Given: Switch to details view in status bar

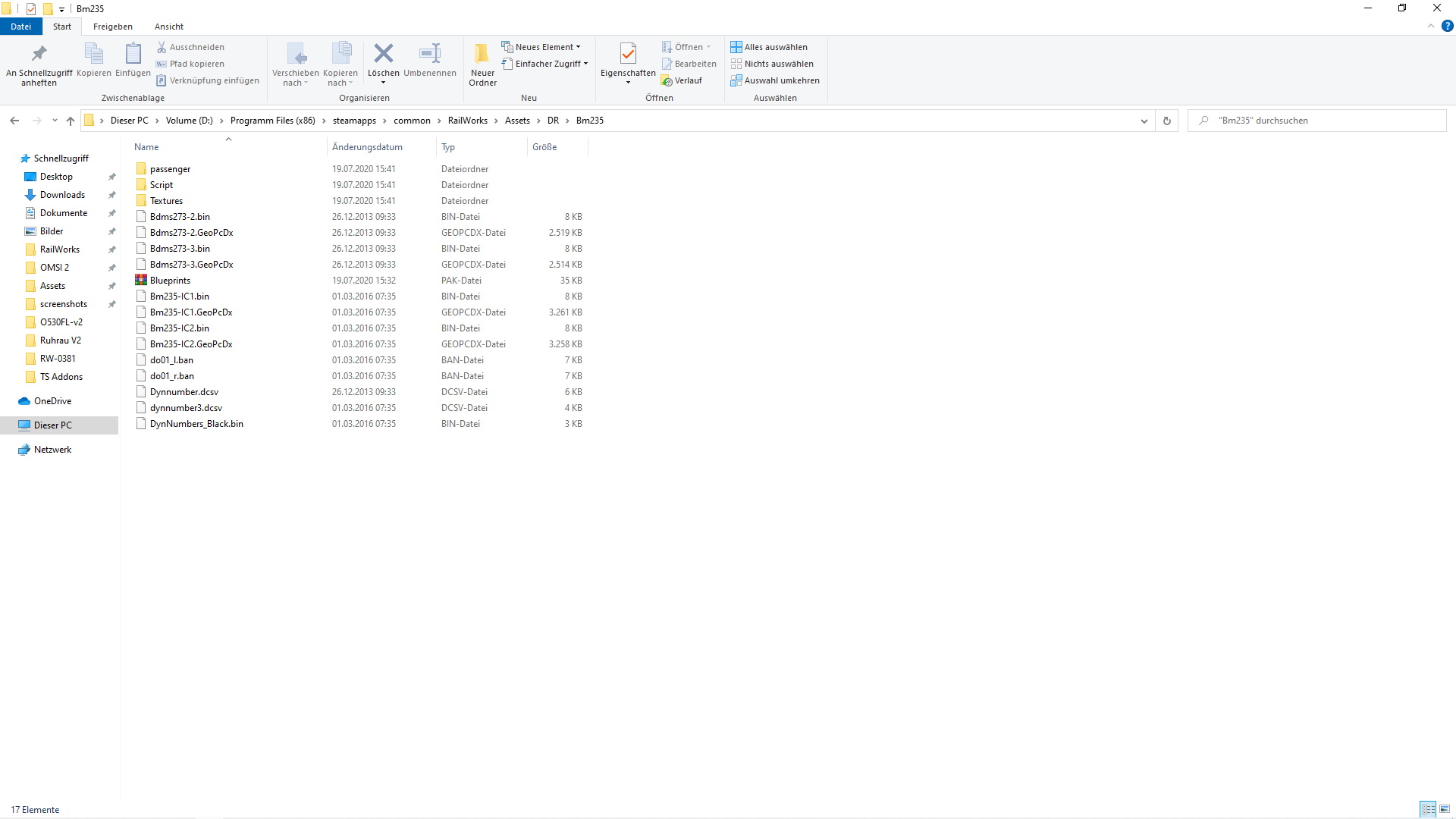Looking at the screenshot, I should 1428,809.
